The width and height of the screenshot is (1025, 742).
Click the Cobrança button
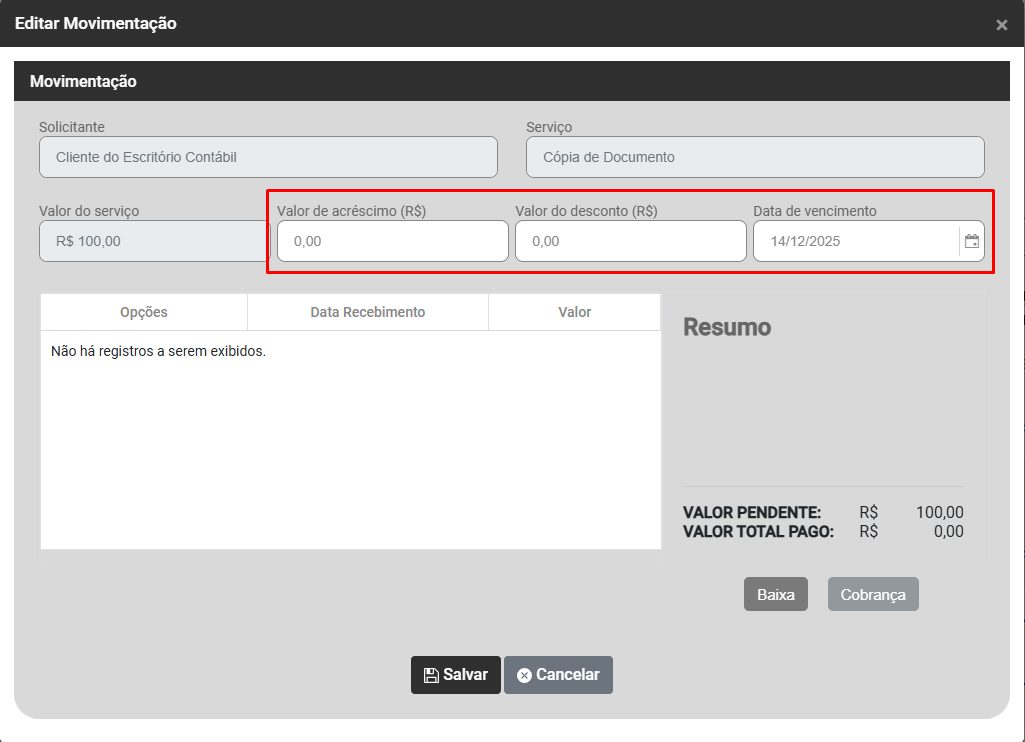pos(872,594)
